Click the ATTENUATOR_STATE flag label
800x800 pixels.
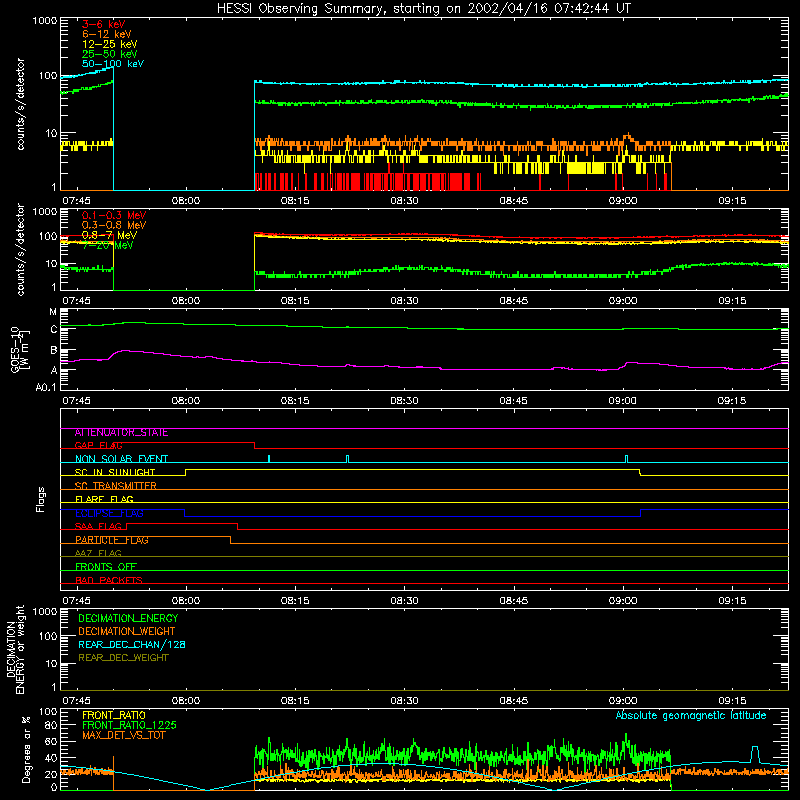coord(121,433)
